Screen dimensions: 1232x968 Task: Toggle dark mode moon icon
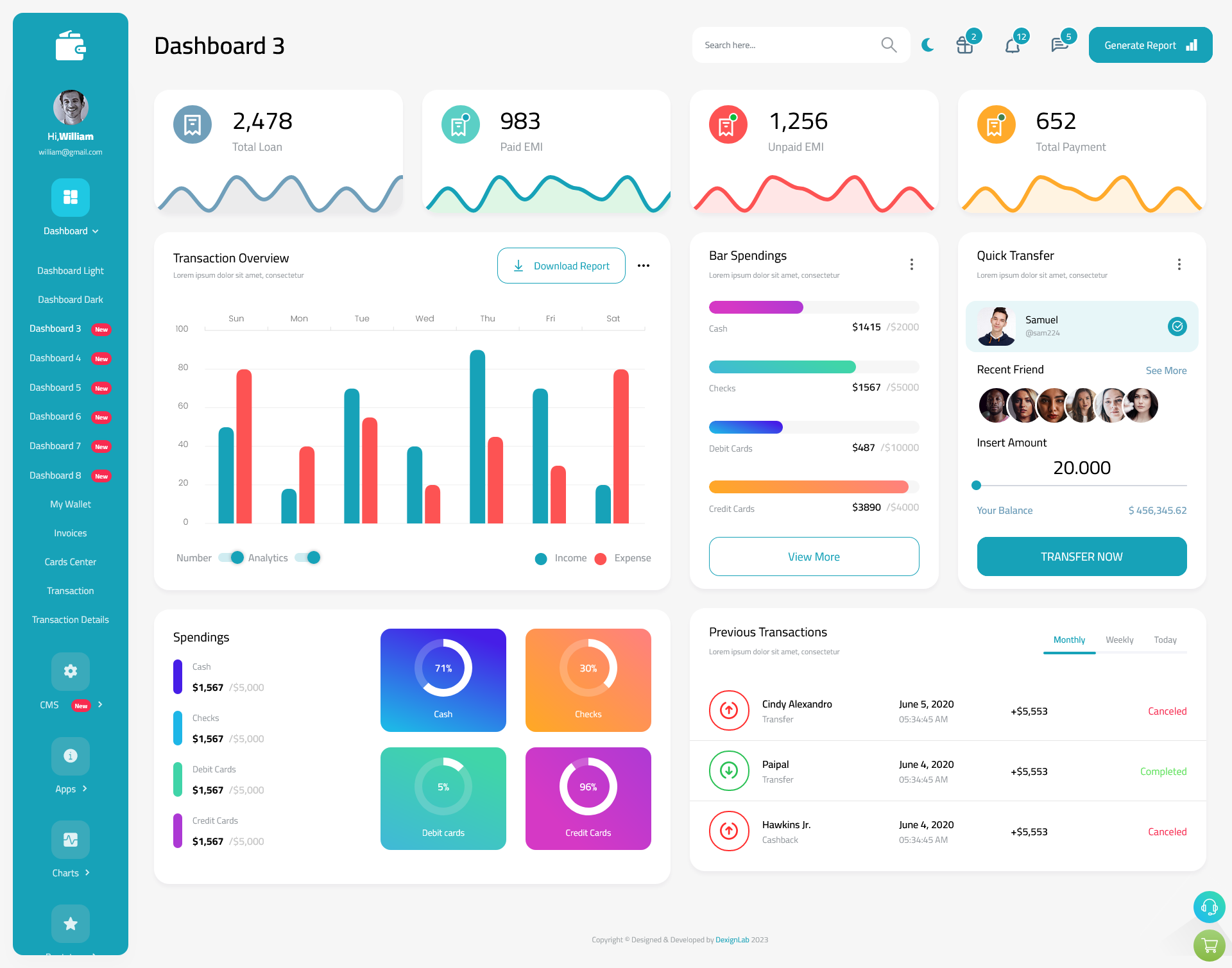928,45
